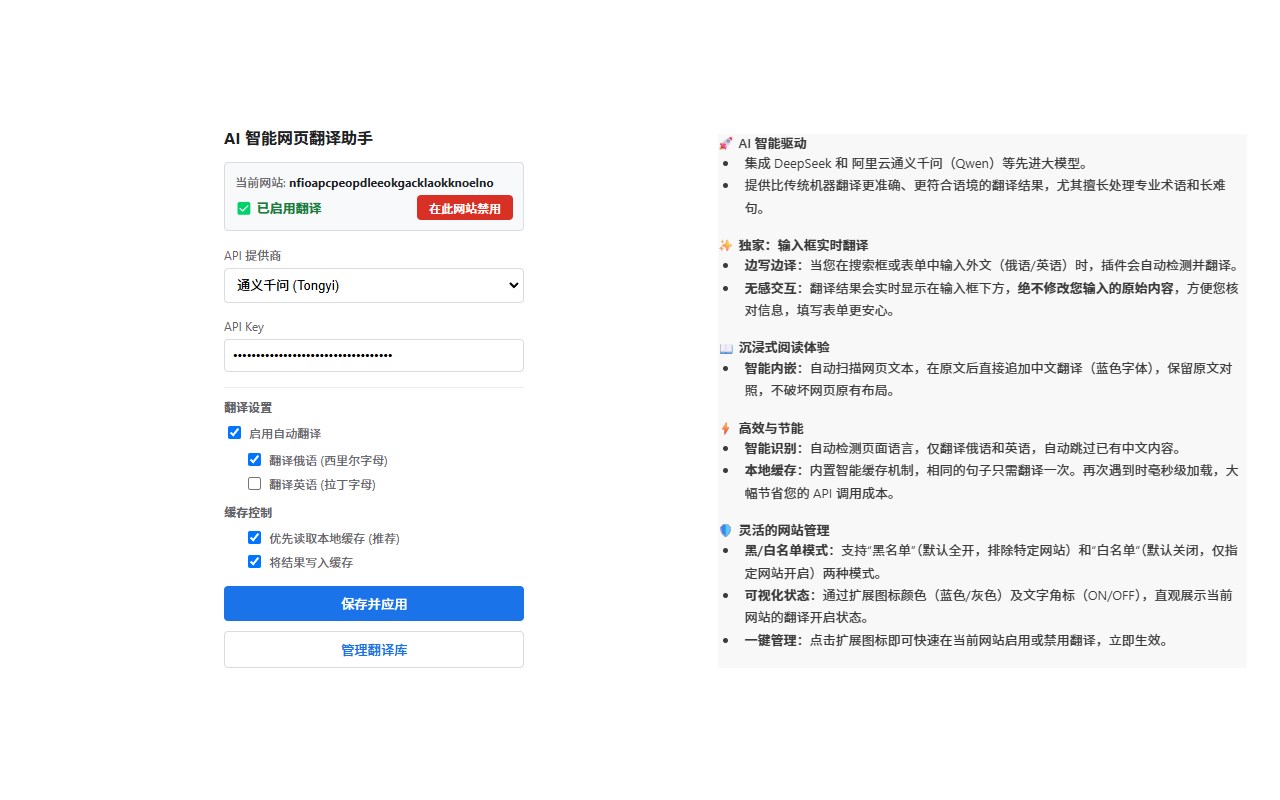Click the AI 智能网页翻译助手 title

tap(298, 138)
